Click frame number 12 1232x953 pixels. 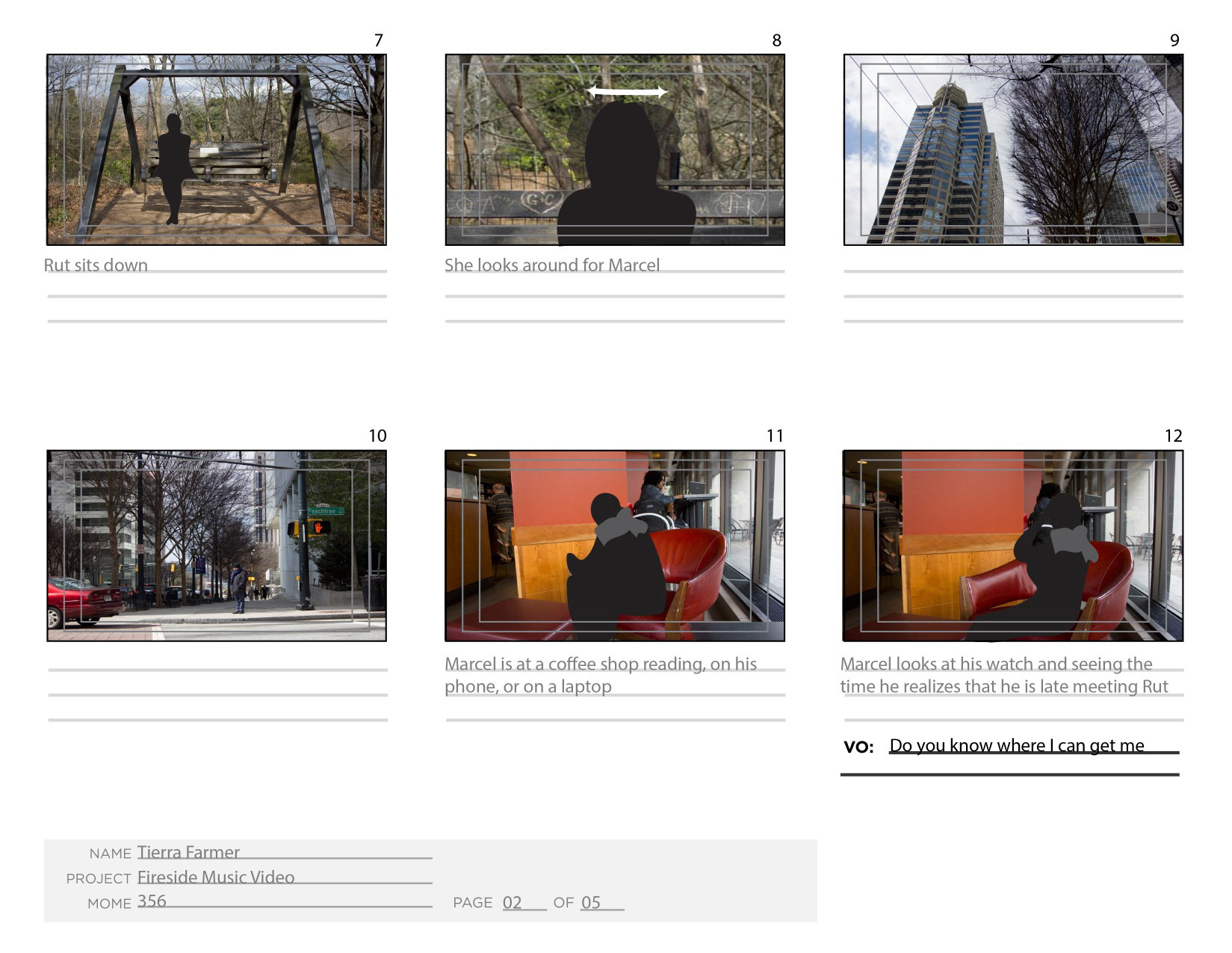1174,436
